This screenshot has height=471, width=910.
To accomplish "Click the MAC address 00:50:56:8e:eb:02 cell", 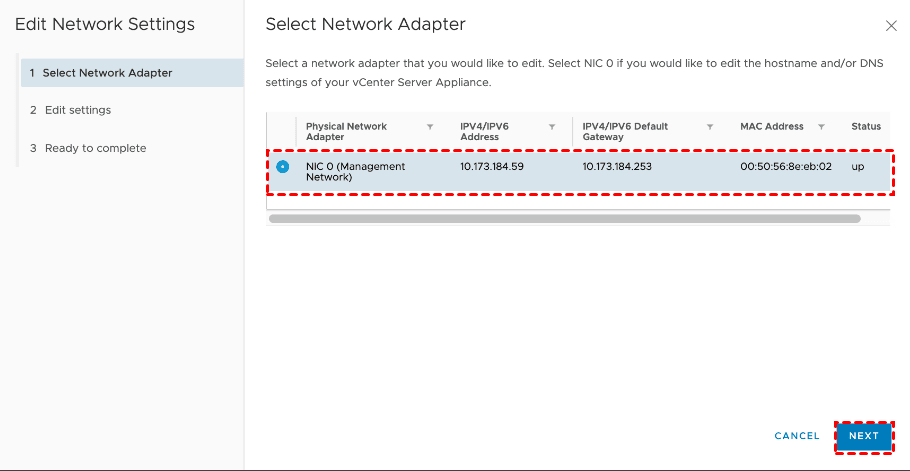I will [786, 167].
